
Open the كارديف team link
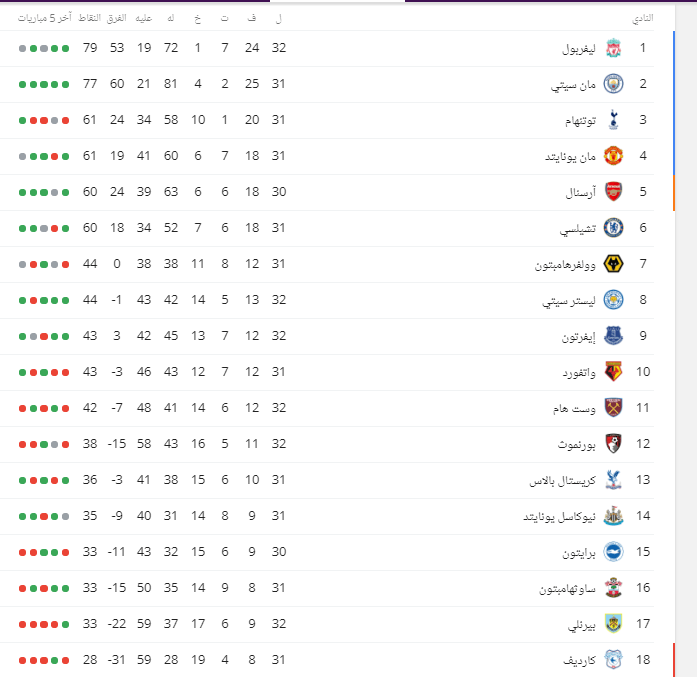tap(579, 661)
